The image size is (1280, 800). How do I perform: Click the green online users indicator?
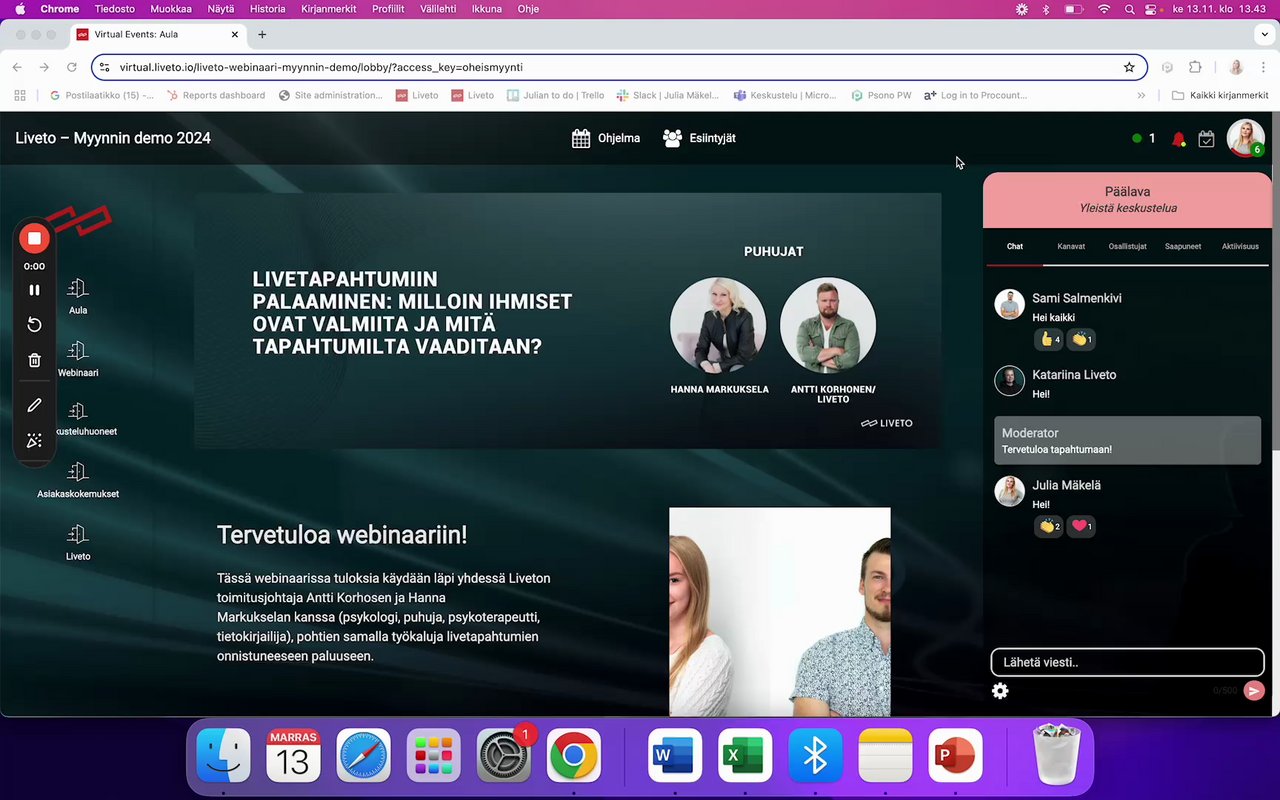(1137, 139)
